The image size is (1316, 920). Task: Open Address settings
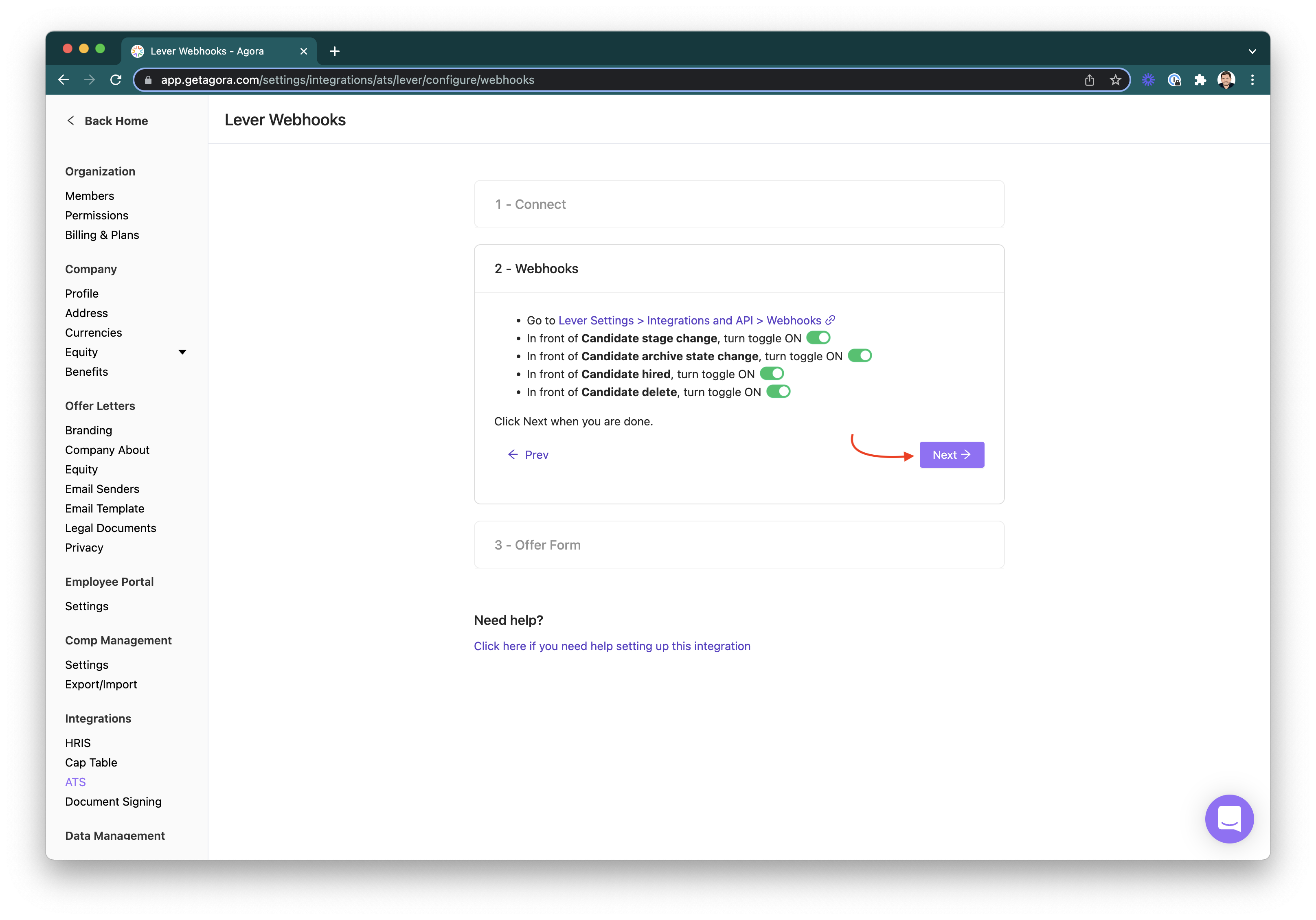(86, 313)
